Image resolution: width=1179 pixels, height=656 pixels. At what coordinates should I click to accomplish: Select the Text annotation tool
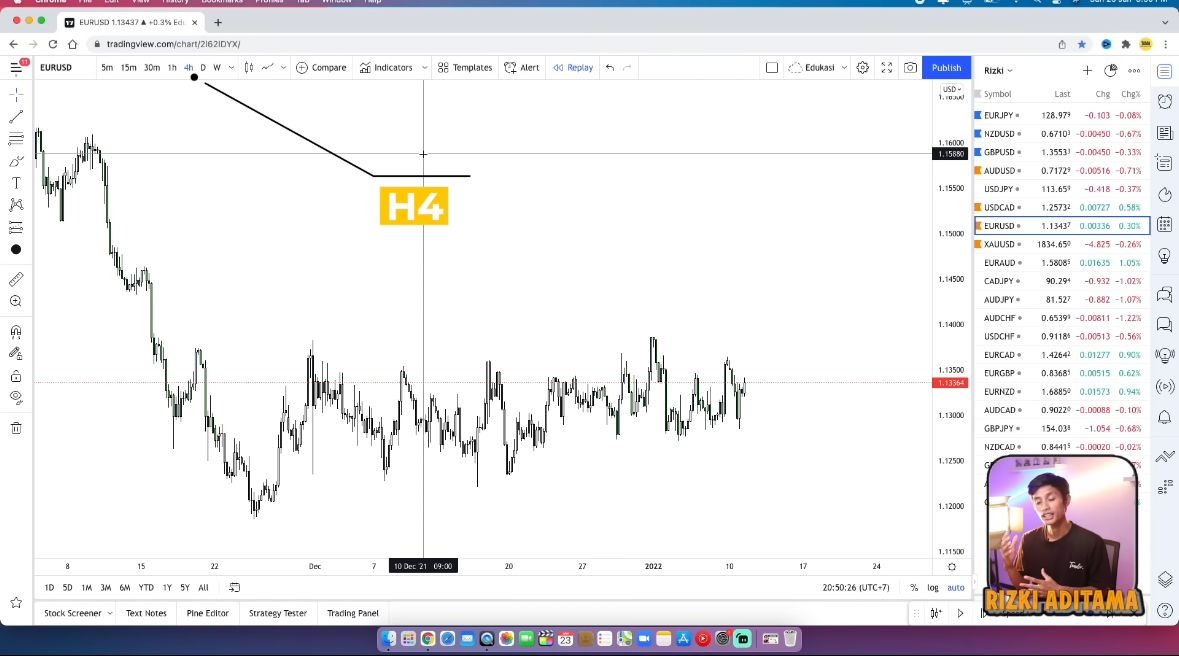[x=16, y=183]
